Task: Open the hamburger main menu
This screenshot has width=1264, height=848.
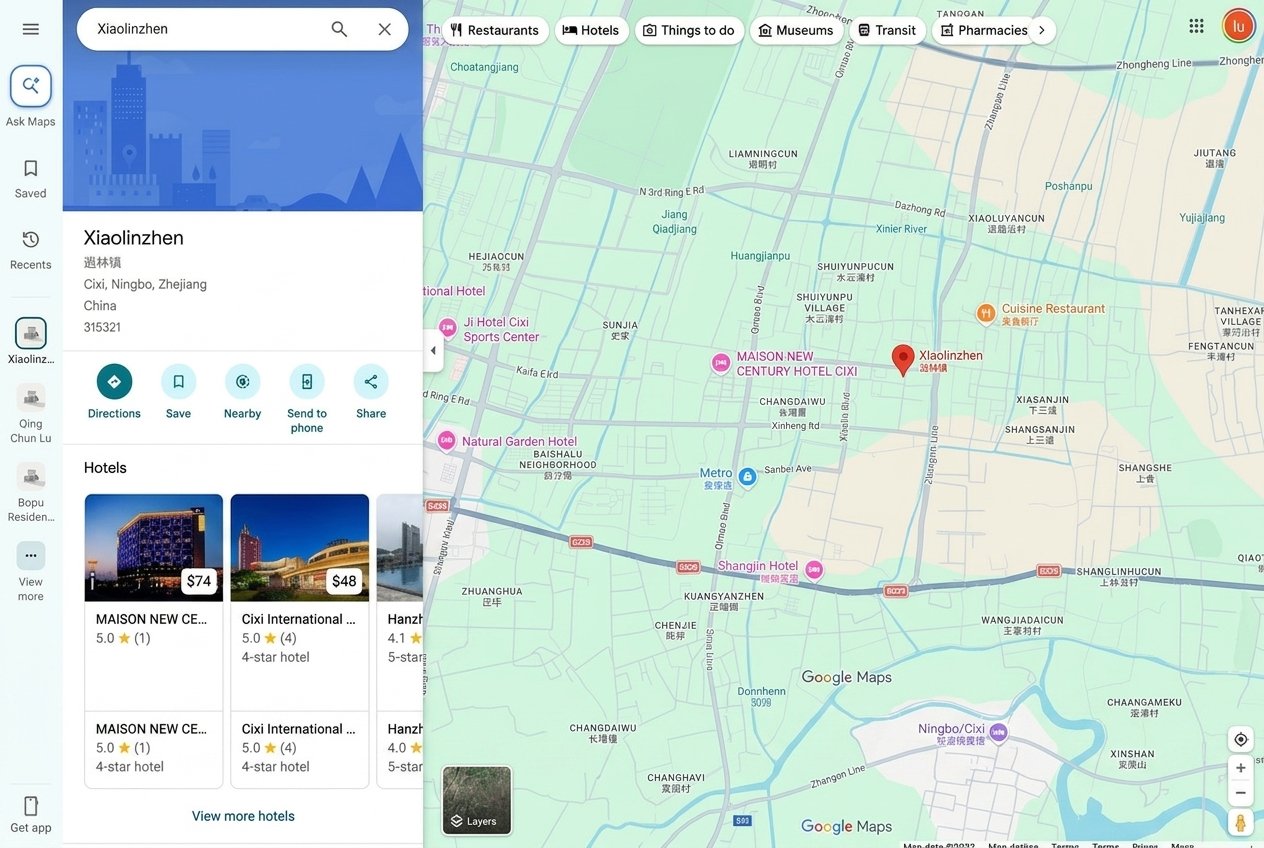Action: 30,29
